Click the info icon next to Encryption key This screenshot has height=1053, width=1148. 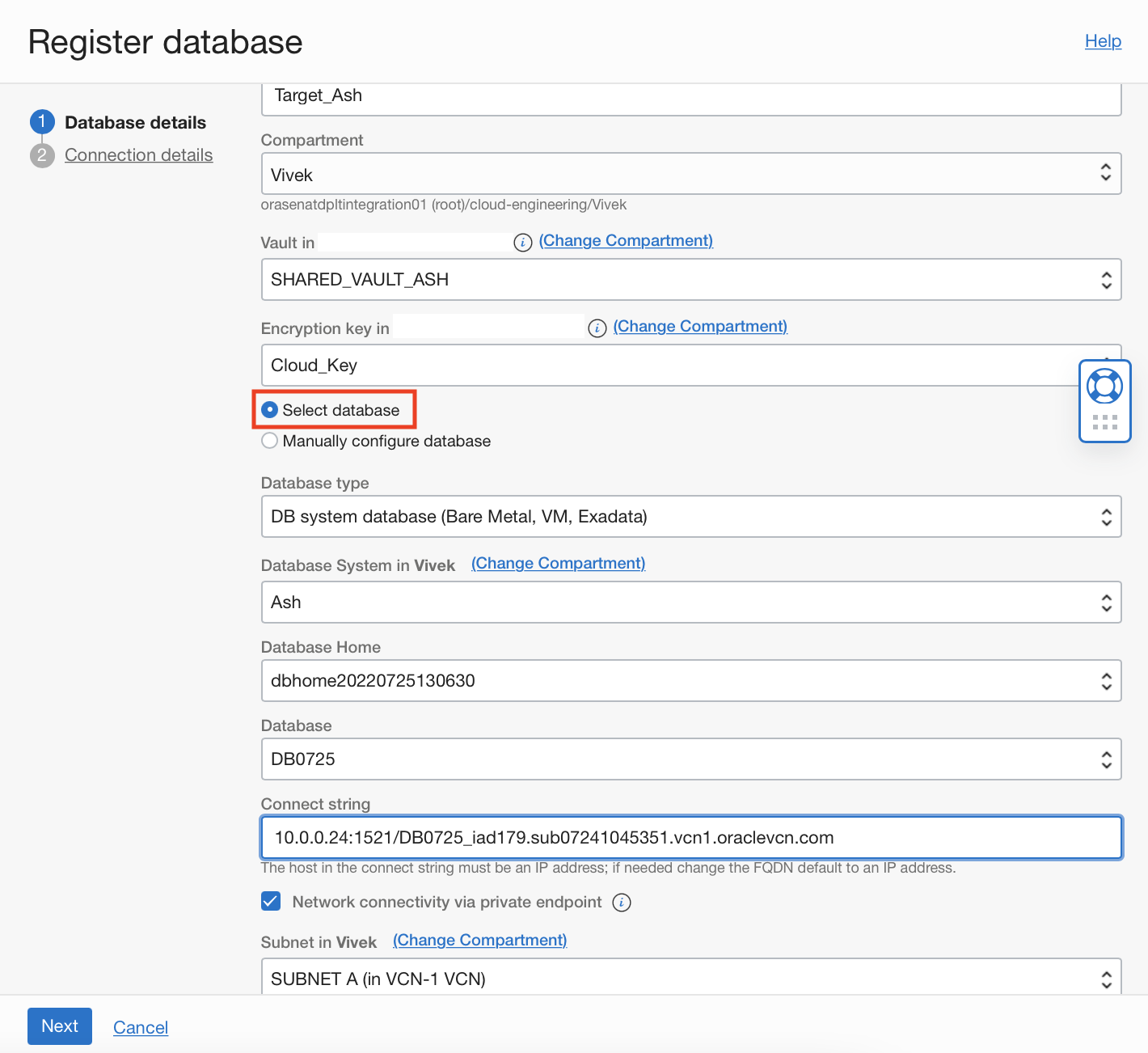[x=597, y=328]
